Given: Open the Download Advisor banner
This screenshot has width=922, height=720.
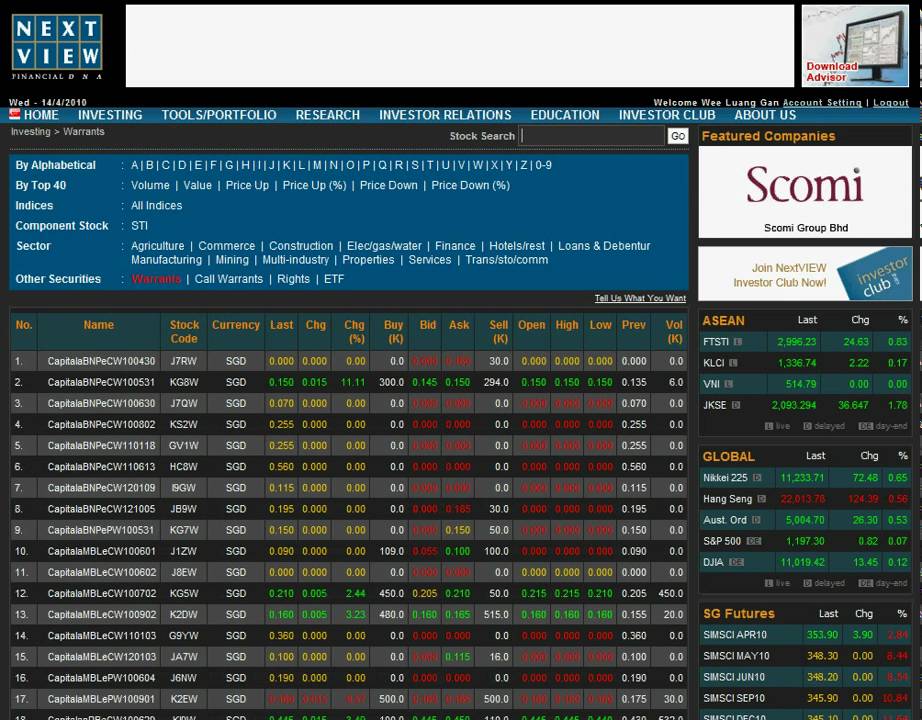Looking at the screenshot, I should coord(856,46).
